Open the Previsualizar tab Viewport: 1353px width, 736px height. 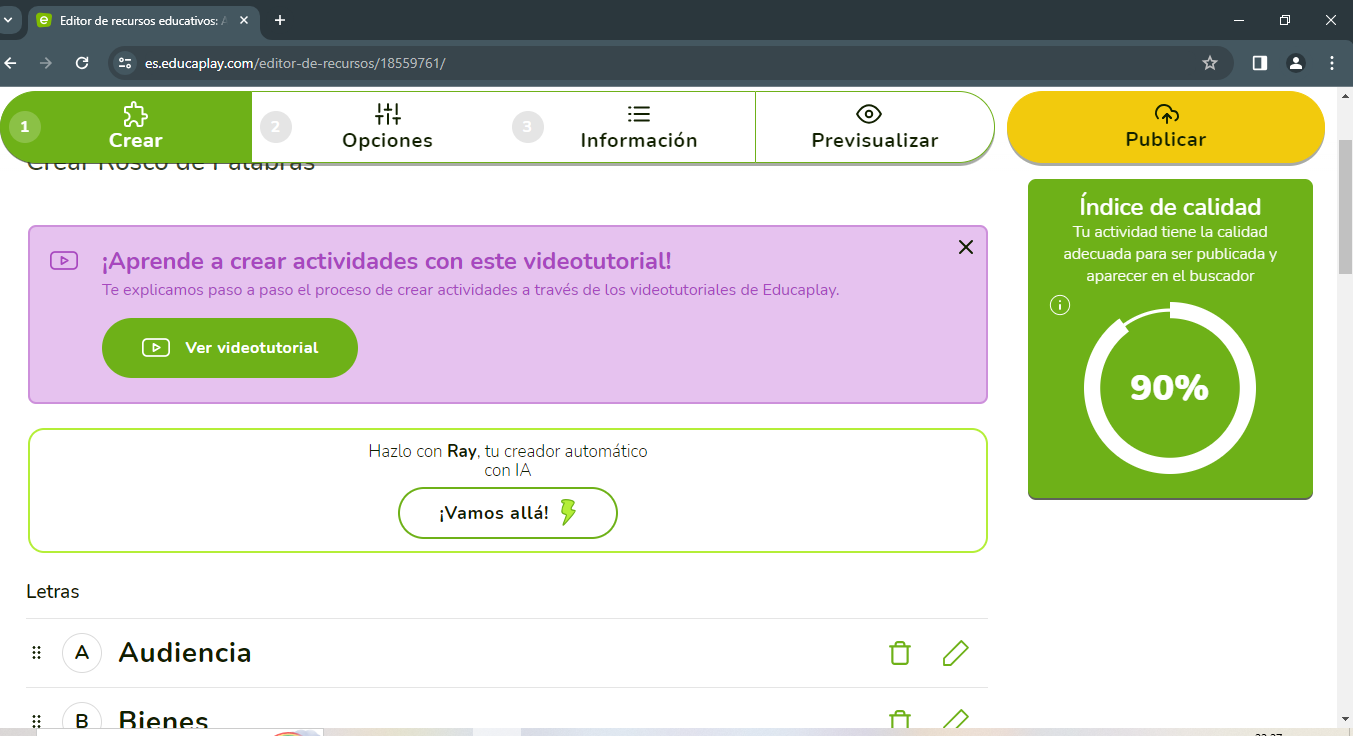coord(874,127)
